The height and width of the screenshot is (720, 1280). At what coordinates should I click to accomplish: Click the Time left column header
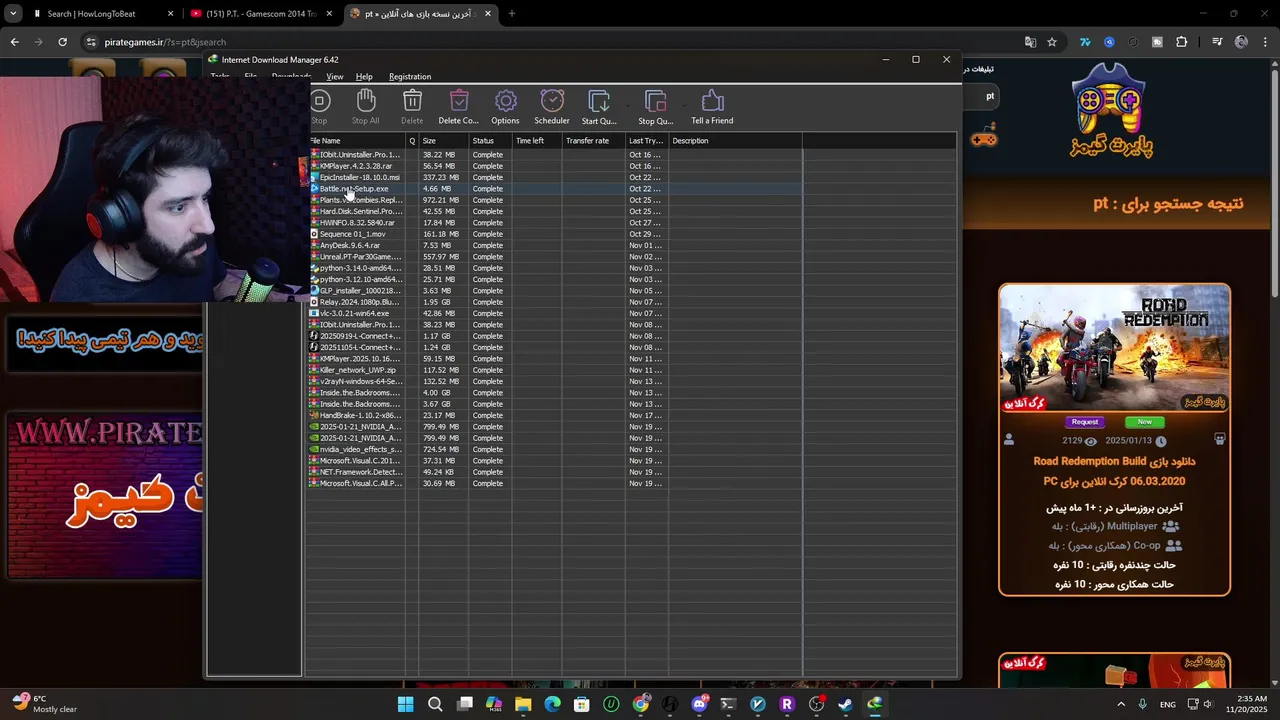click(x=537, y=141)
